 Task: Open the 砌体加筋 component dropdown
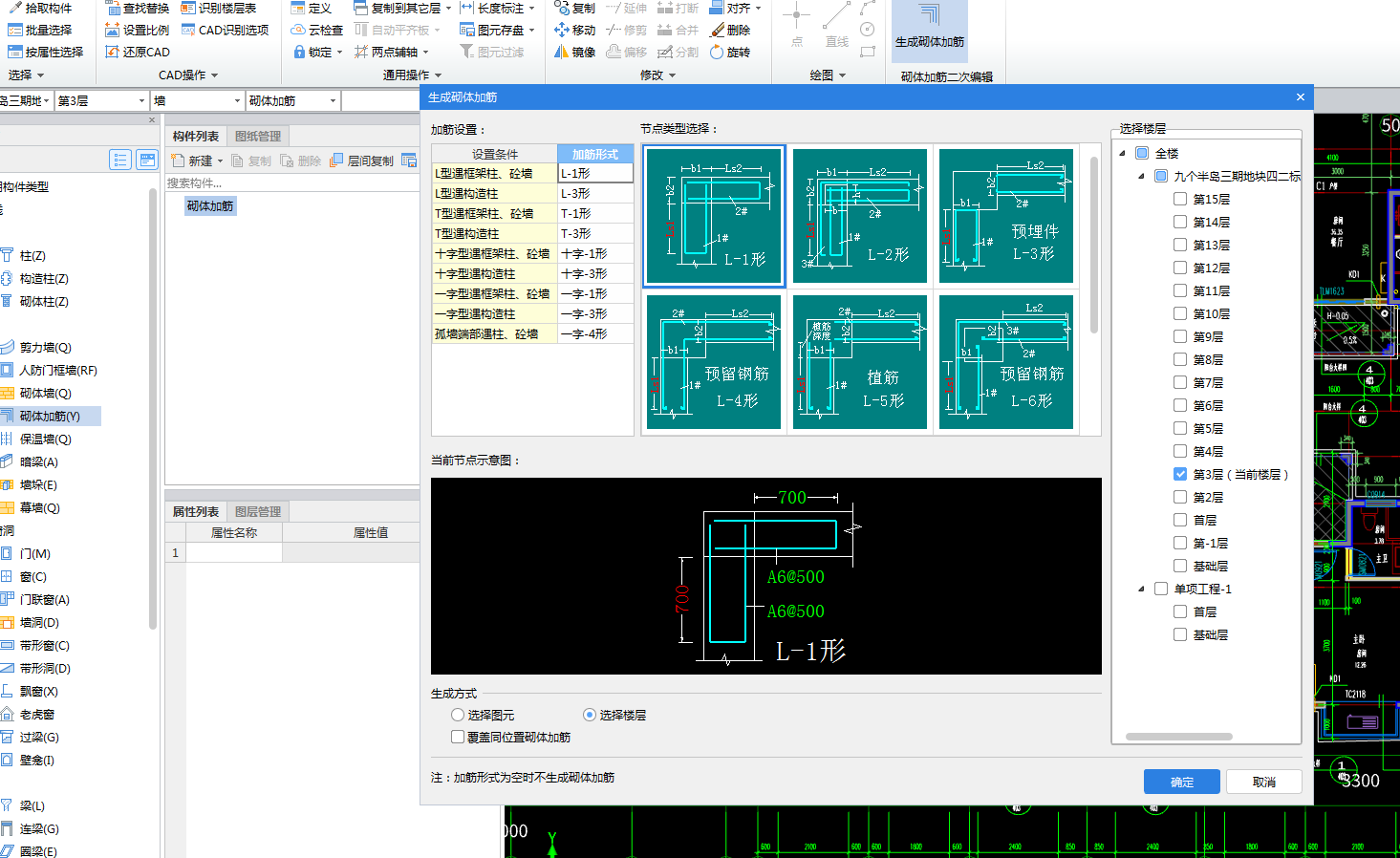coord(333,100)
